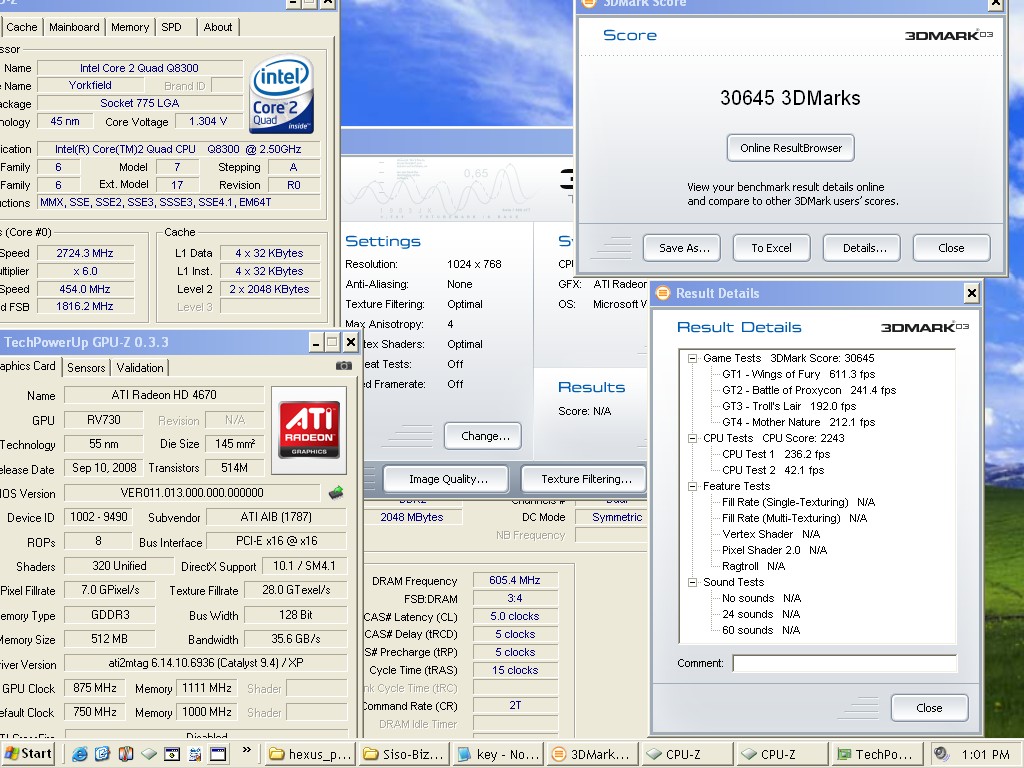Viewport: 1024px width, 768px height.
Task: Select the GT4 - Mother Nature result
Action: point(798,422)
